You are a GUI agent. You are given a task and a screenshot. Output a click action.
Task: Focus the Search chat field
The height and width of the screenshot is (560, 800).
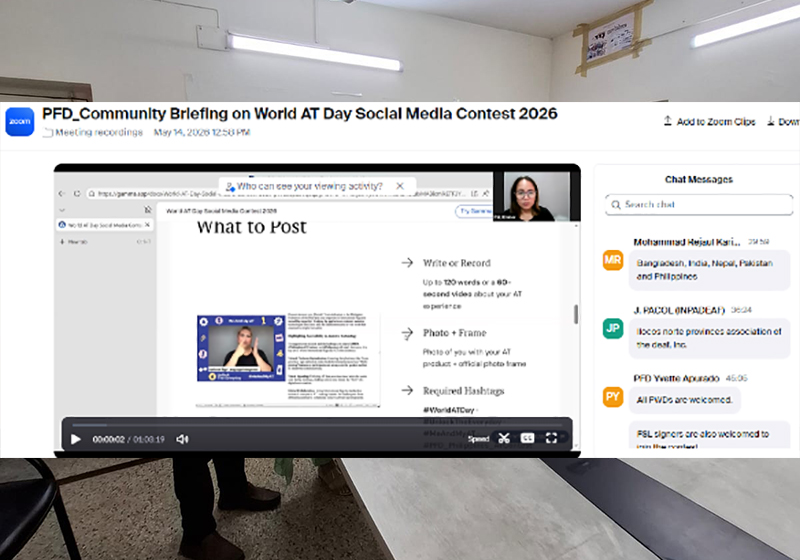(699, 205)
